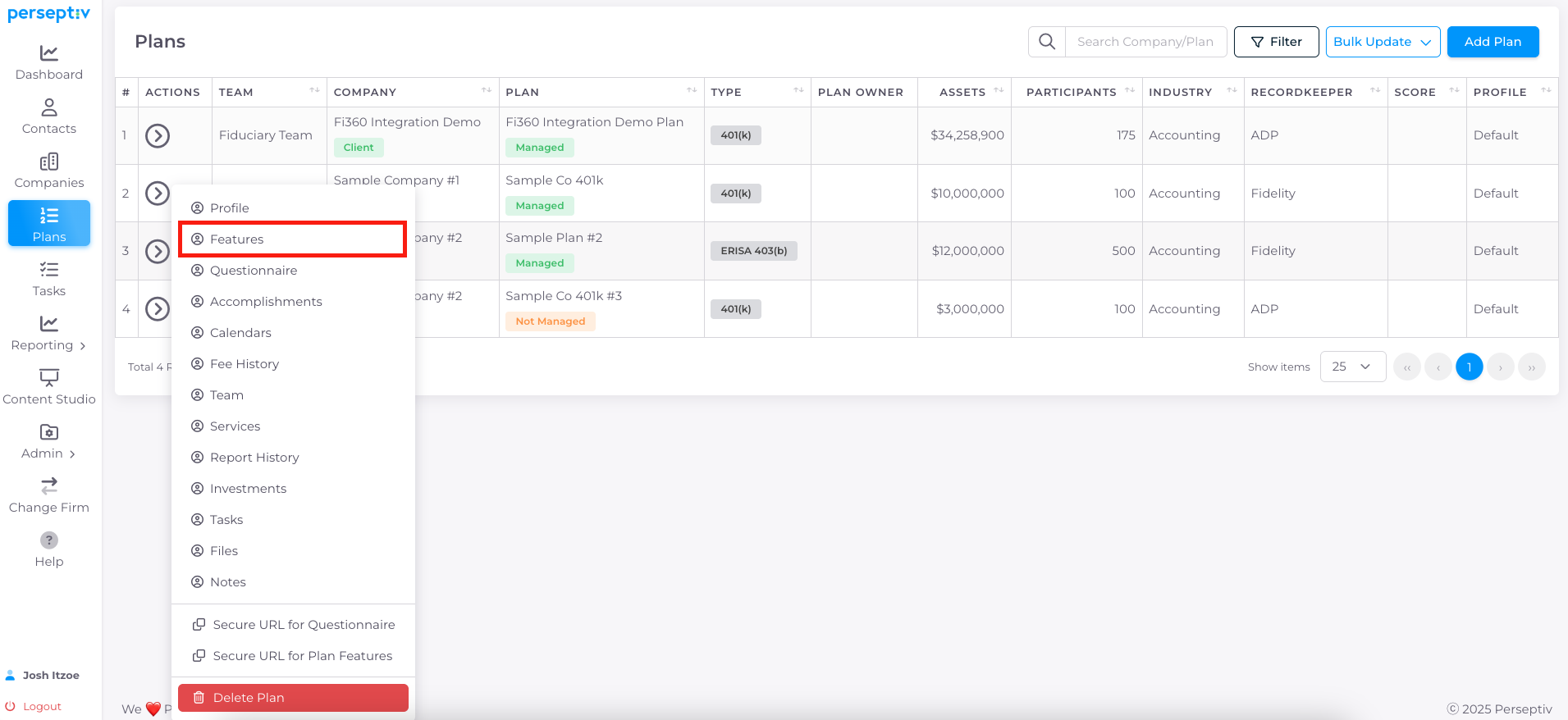1568x720 pixels.
Task: Open the Filter button
Action: point(1276,42)
